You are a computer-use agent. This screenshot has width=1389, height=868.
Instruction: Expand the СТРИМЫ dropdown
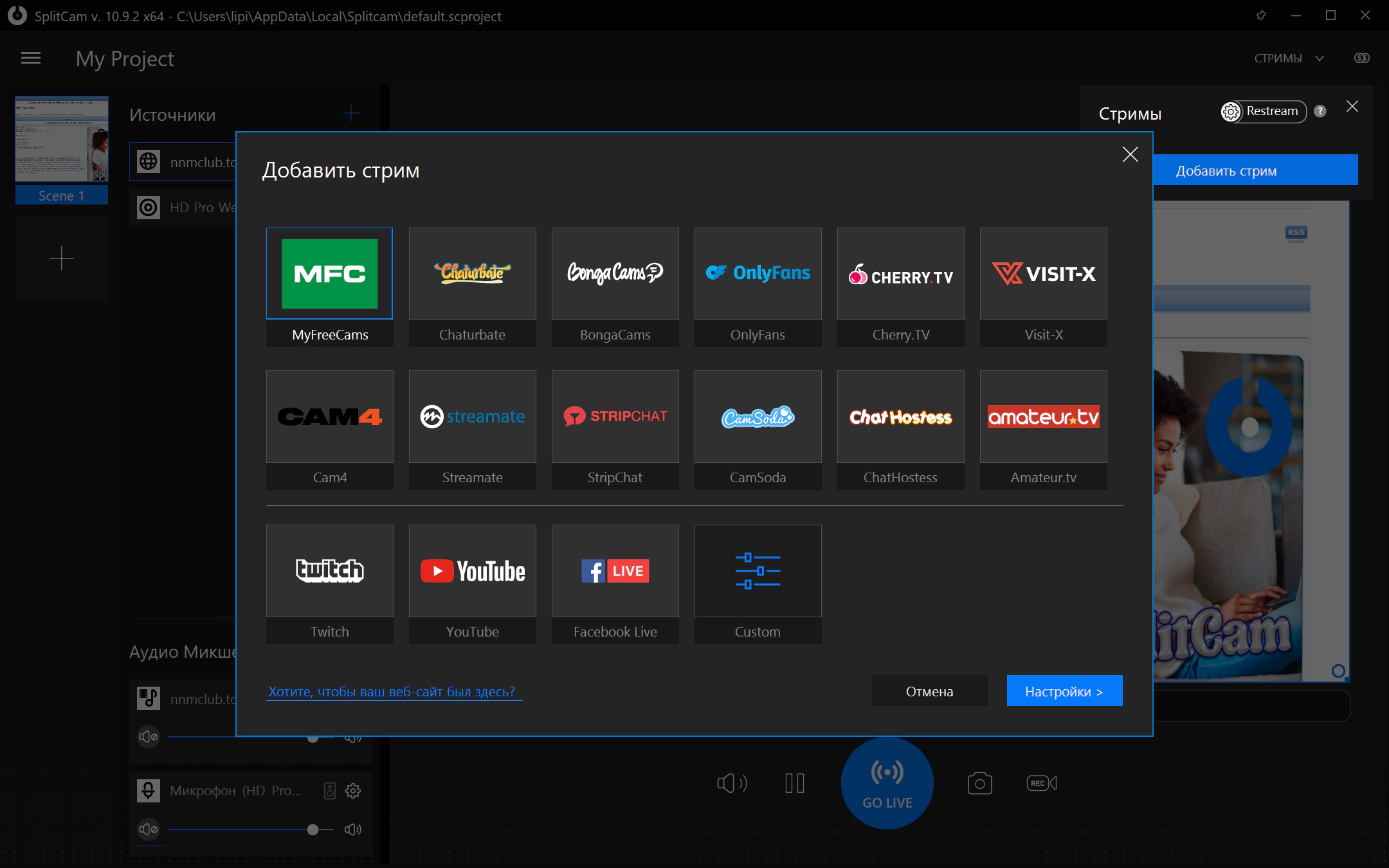coord(1289,59)
